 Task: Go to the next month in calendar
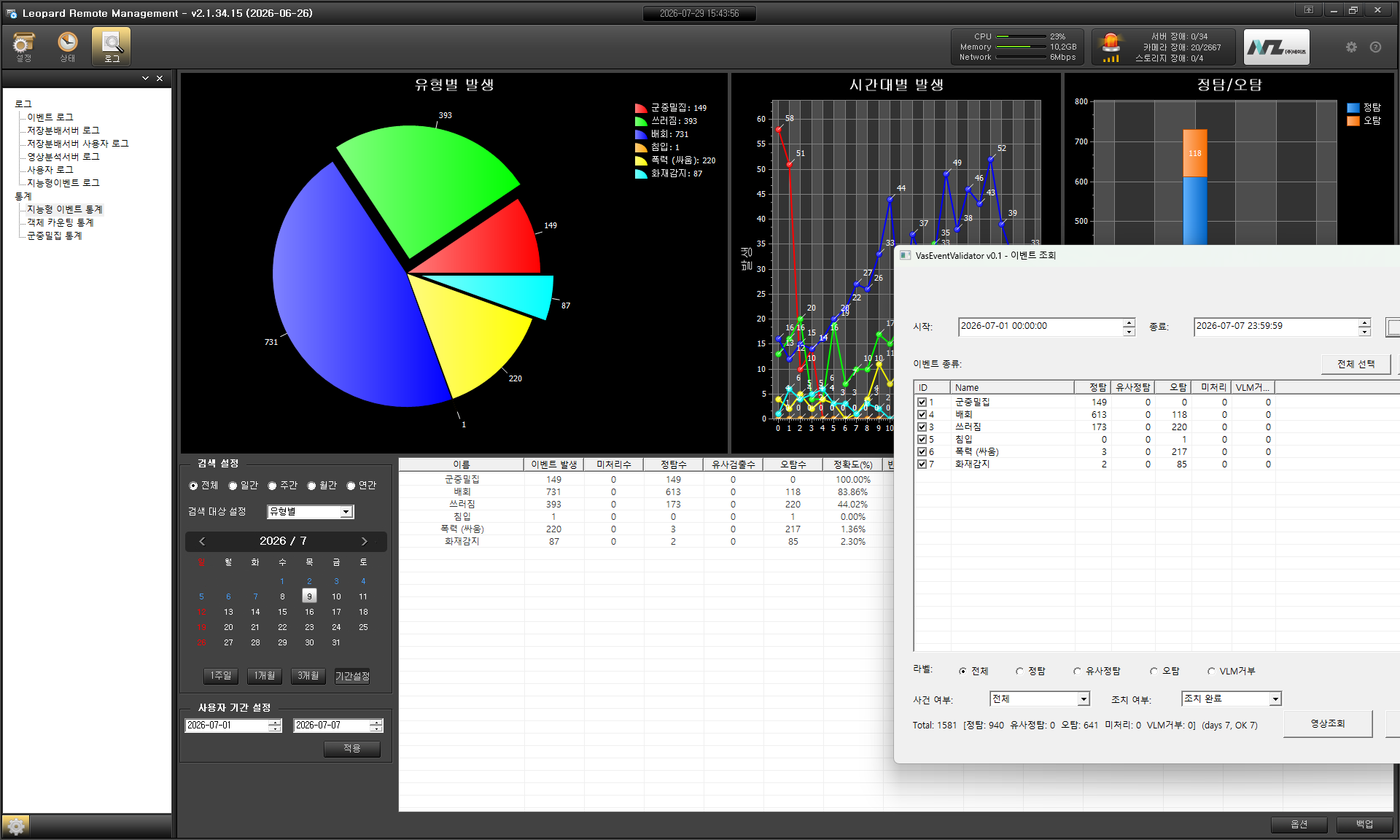[x=364, y=541]
